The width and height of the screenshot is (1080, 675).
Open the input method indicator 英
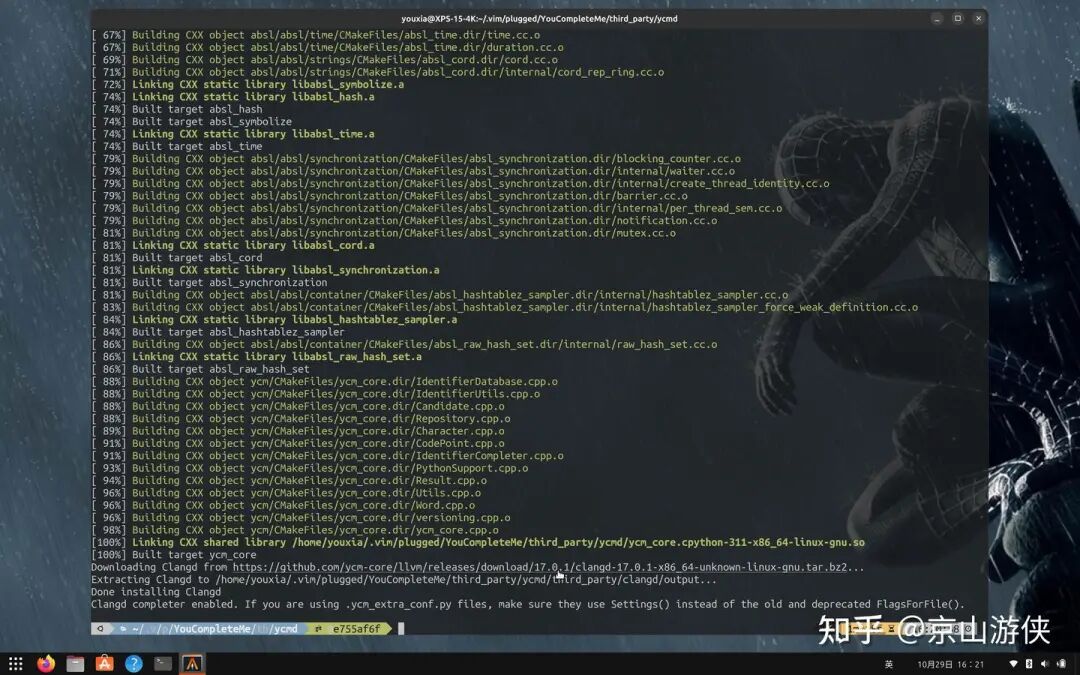click(889, 665)
